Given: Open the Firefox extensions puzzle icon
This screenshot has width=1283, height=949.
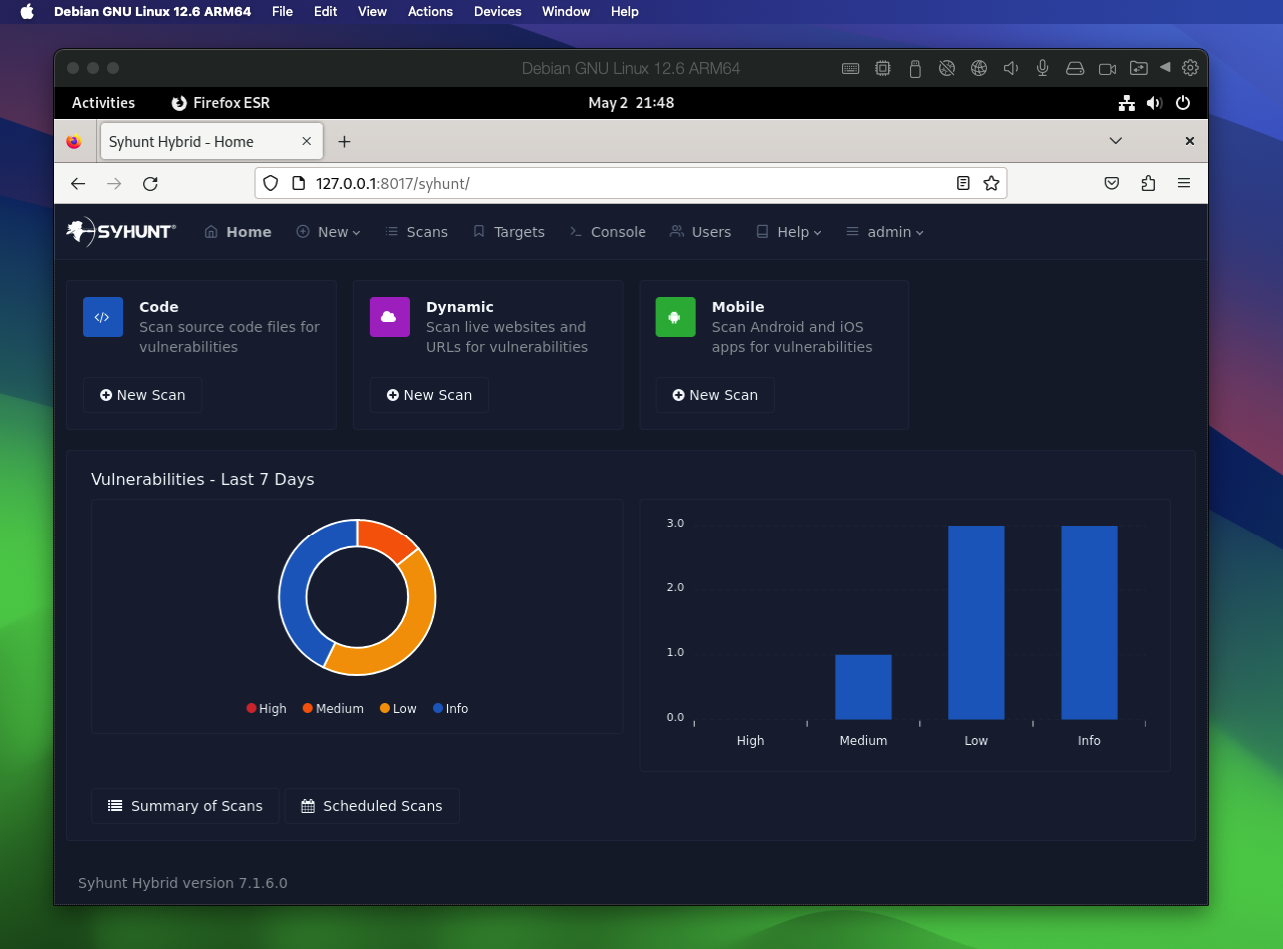Looking at the screenshot, I should pyautogui.click(x=1148, y=184).
